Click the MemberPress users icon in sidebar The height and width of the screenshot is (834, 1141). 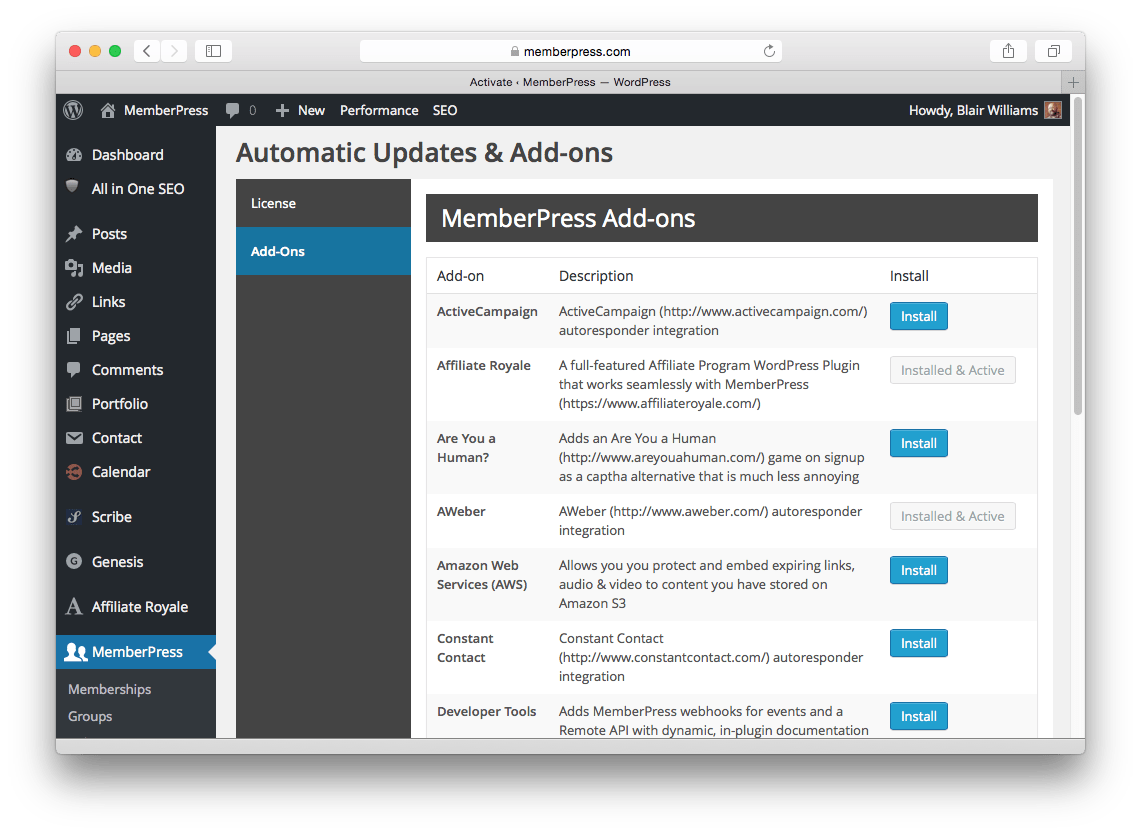(76, 652)
